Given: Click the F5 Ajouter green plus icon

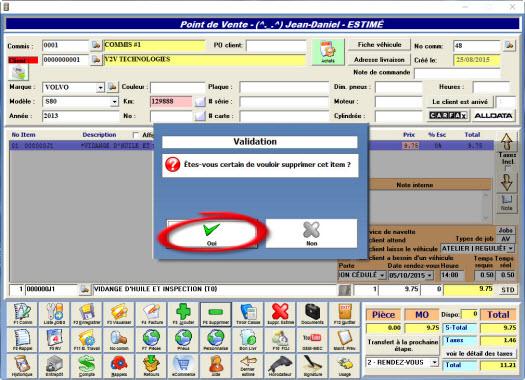Looking at the screenshot, I should [x=183, y=314].
